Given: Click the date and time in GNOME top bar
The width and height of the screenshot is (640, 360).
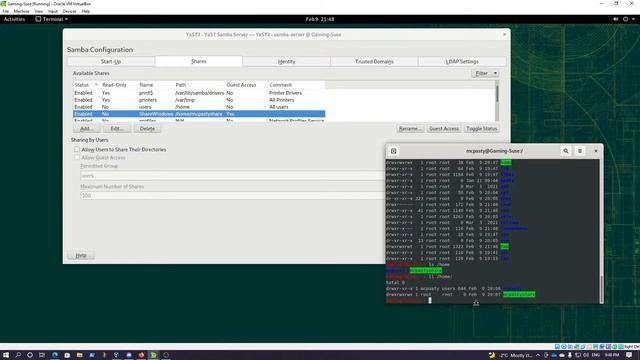Looking at the screenshot, I should [320, 19].
